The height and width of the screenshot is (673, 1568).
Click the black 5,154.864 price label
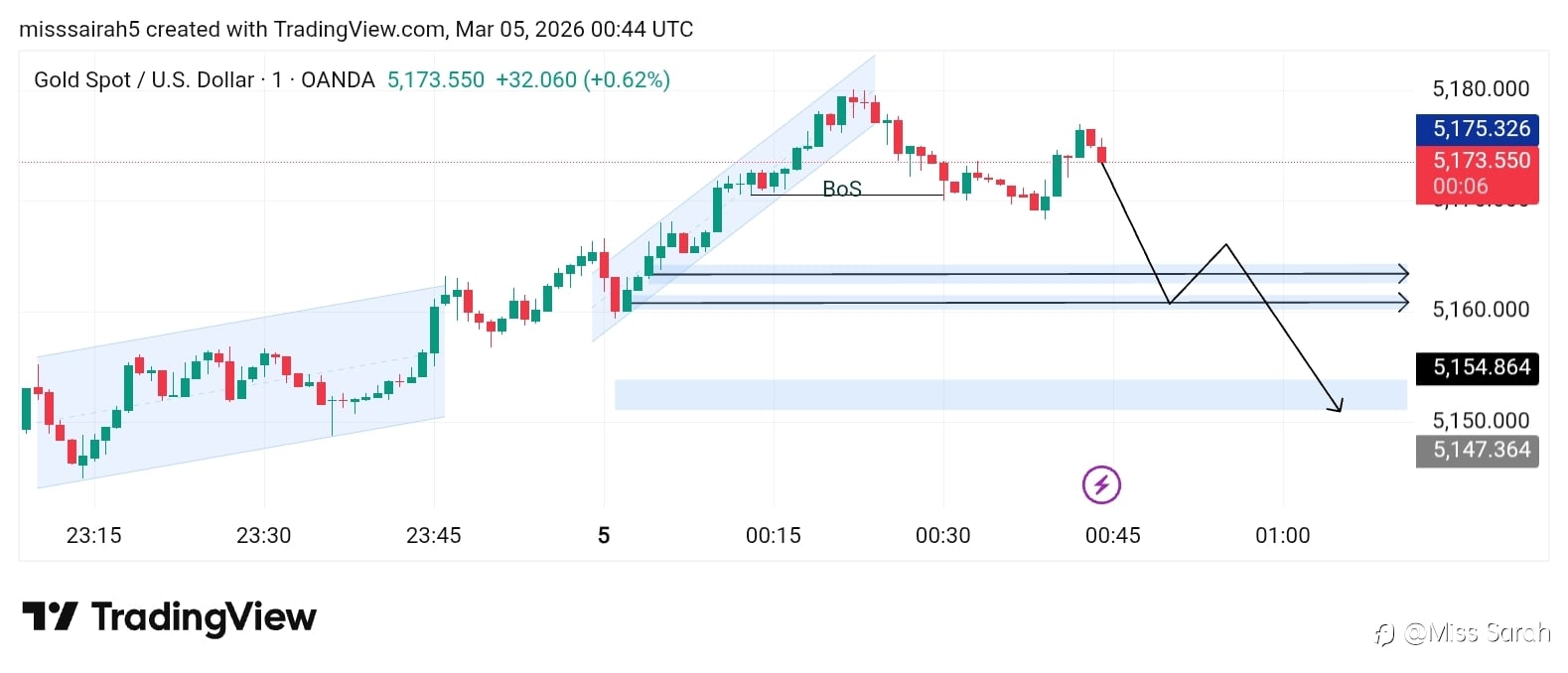click(x=1477, y=368)
